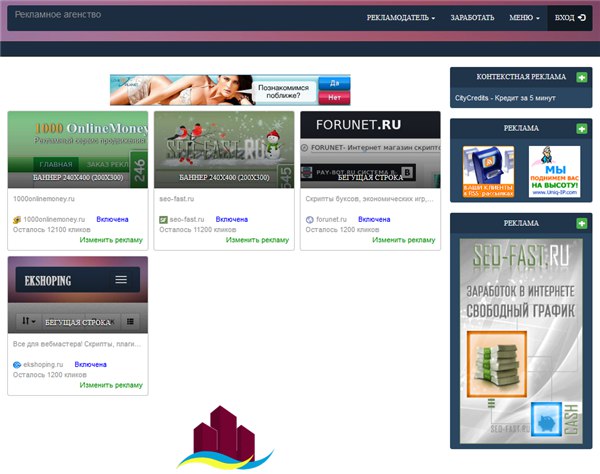The image size is (600, 474).
Task: Open 1000onlinemoney.ru site link
Action: pyautogui.click(x=54, y=220)
